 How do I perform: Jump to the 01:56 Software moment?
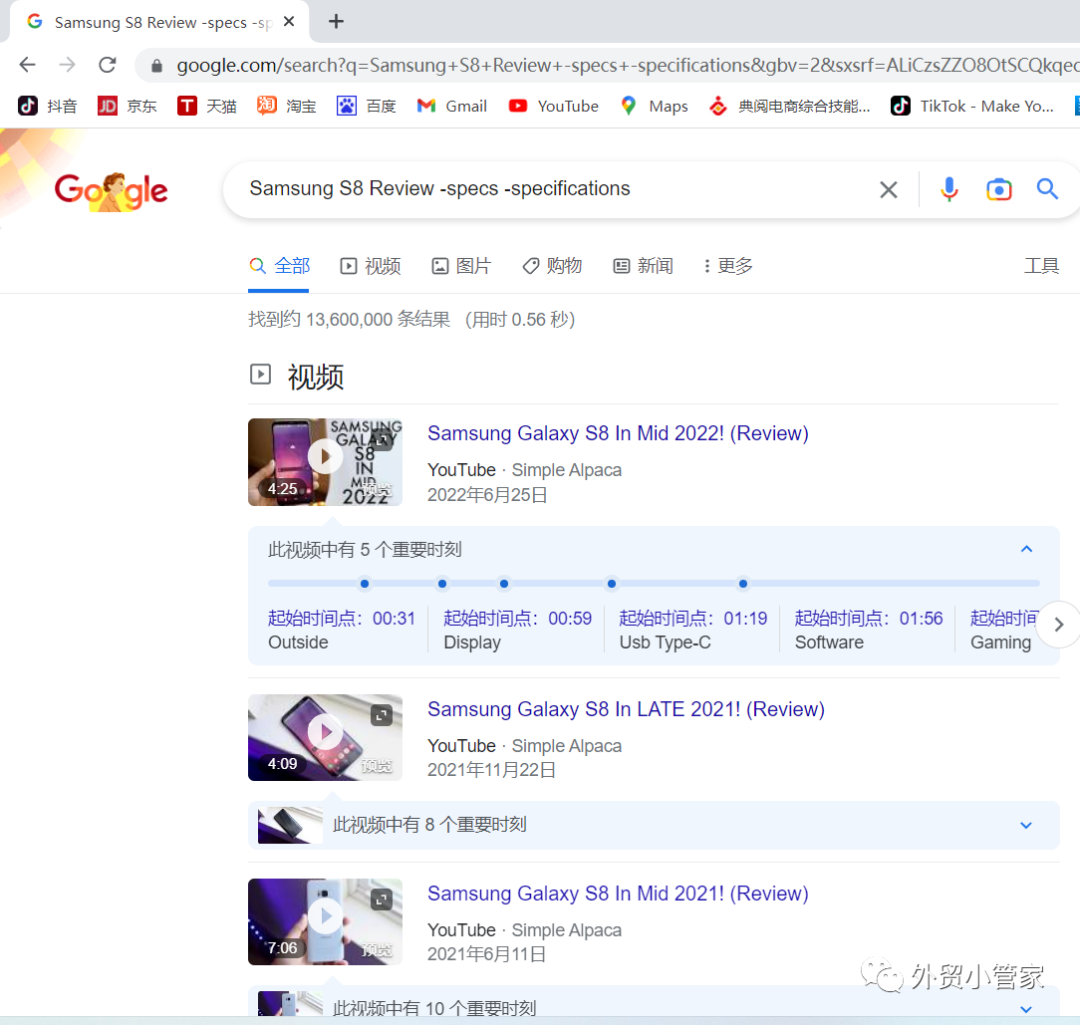pos(869,630)
